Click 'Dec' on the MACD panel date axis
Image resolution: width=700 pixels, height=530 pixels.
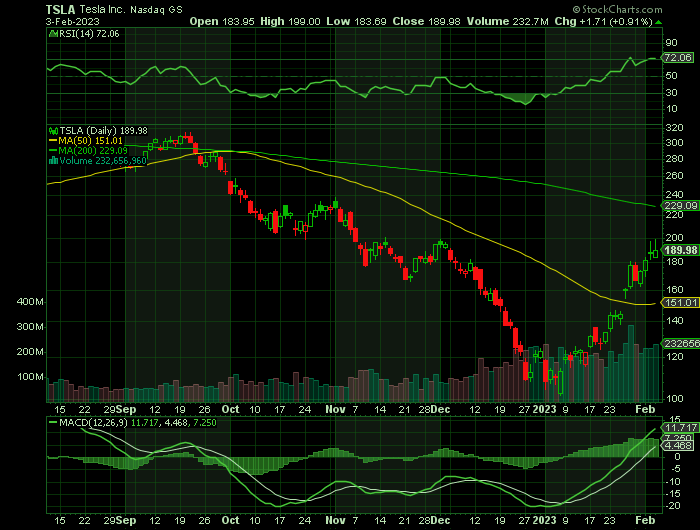[x=441, y=520]
